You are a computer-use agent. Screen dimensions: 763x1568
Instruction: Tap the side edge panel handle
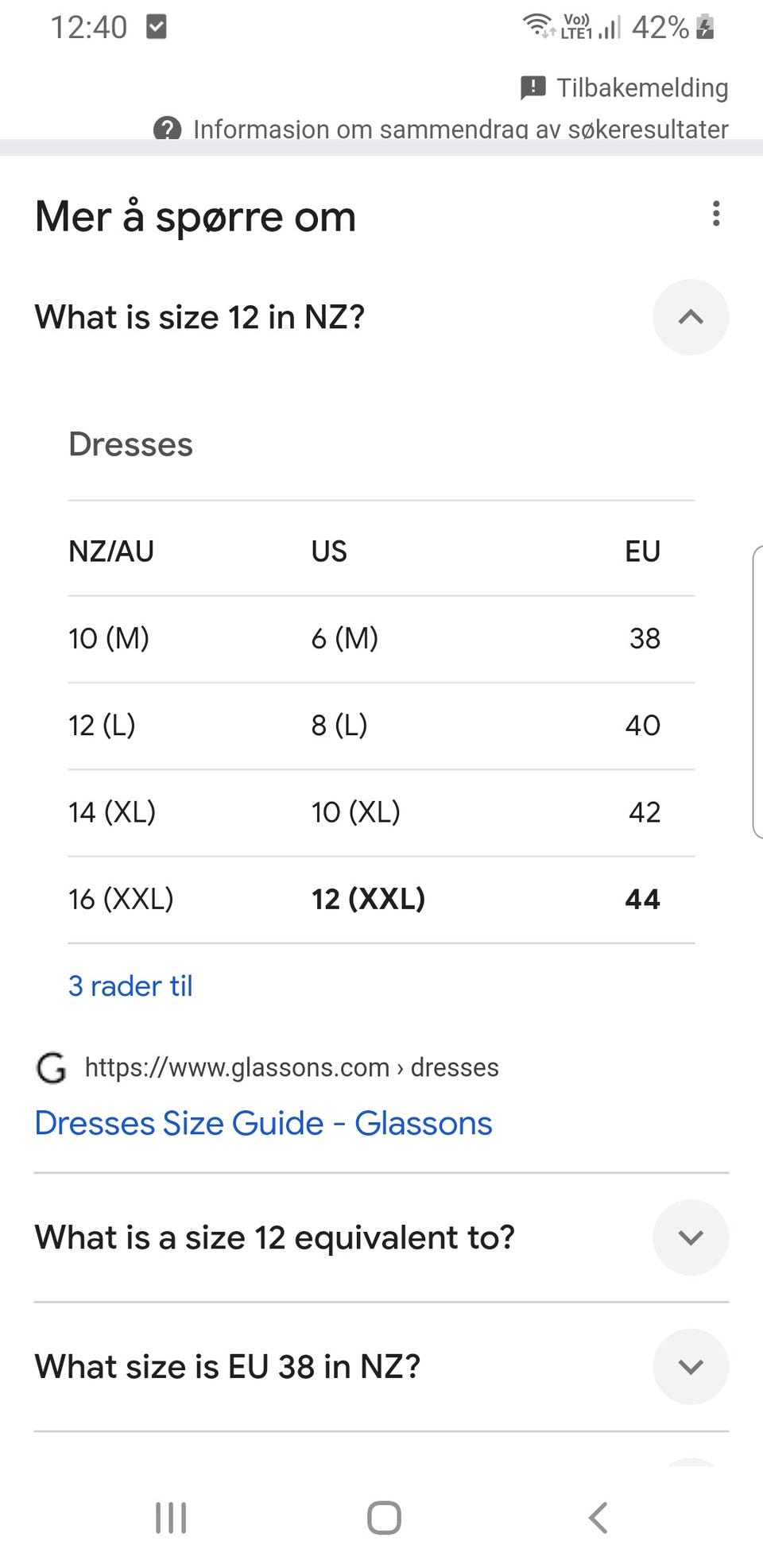tap(757, 691)
